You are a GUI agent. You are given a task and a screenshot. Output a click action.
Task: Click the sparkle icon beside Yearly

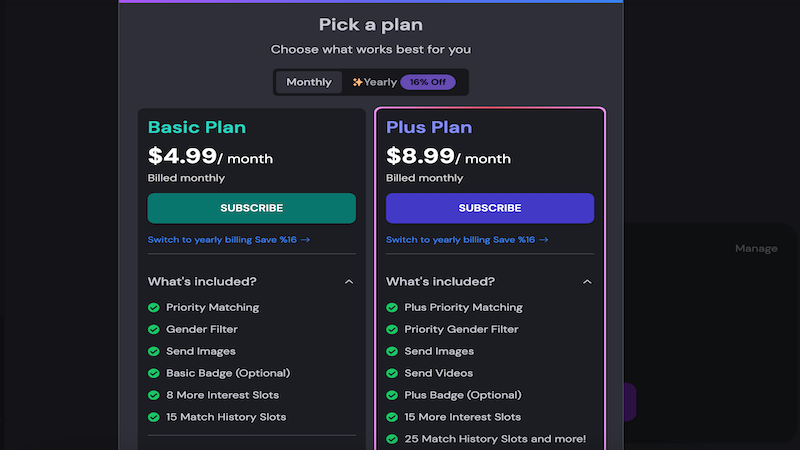(357, 82)
